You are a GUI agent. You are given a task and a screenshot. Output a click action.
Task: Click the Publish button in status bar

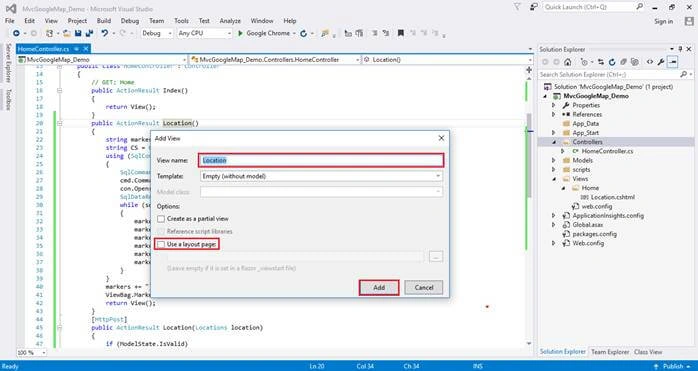(x=674, y=366)
